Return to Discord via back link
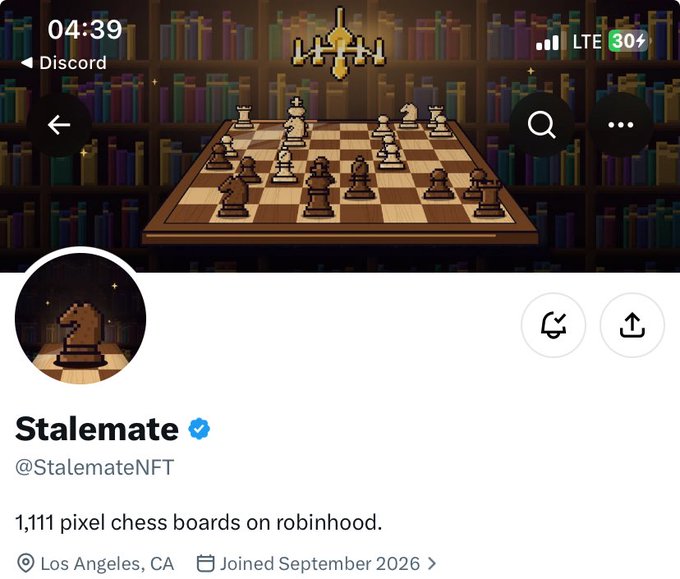Viewport: 680px width, 579px height. (63, 63)
